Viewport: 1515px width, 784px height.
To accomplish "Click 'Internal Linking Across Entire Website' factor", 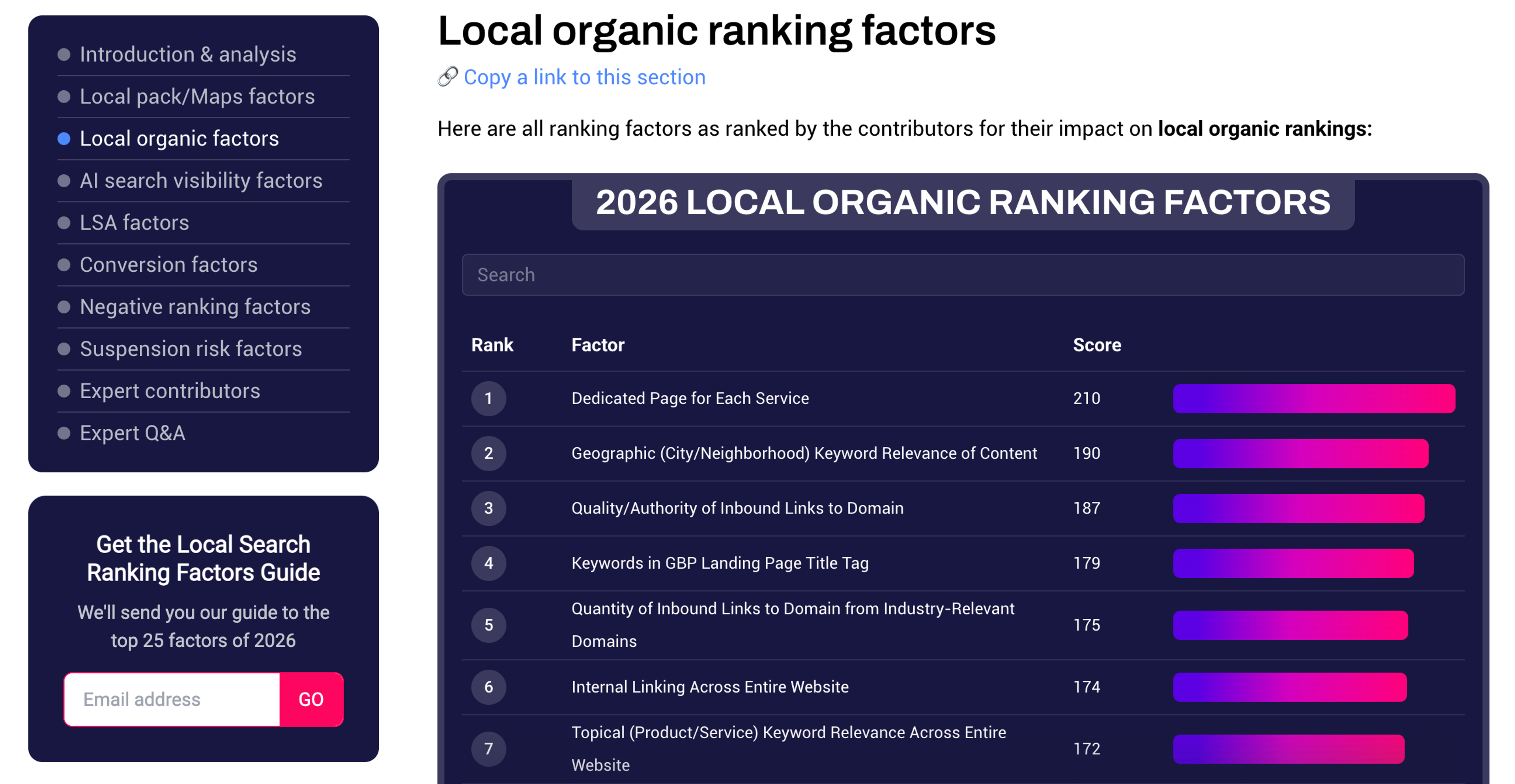I will tap(710, 687).
